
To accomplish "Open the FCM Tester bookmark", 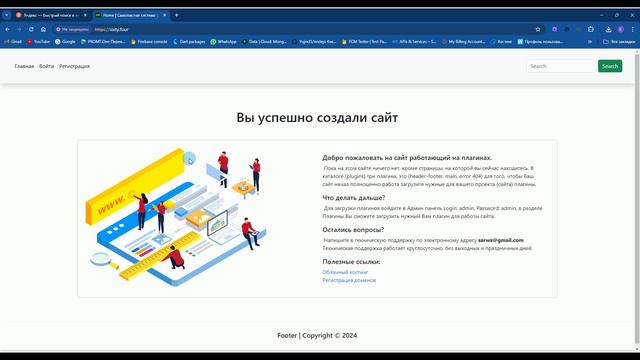I will click(364, 42).
